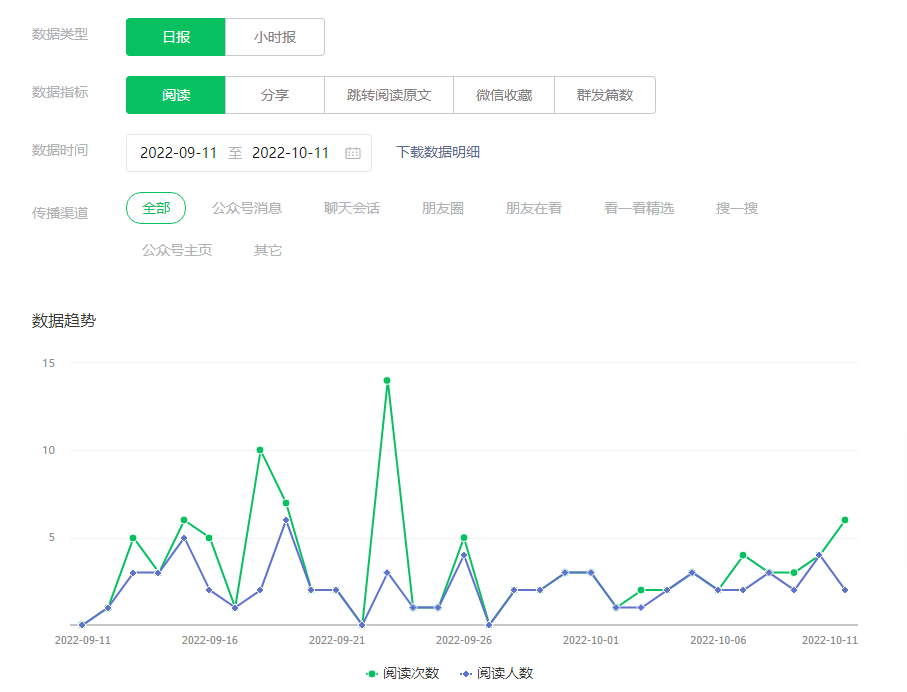Screen dimensions: 907x692
Task: Filter by 朋友在看 channel
Action: 533,208
